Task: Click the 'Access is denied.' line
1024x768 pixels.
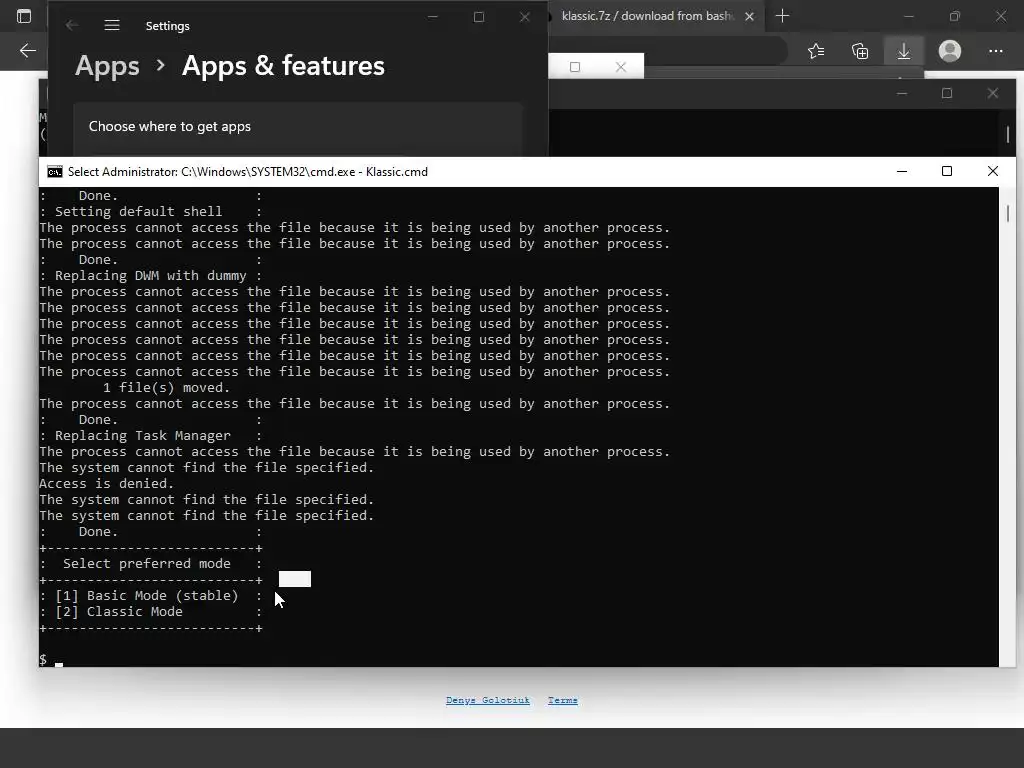Action: (106, 484)
